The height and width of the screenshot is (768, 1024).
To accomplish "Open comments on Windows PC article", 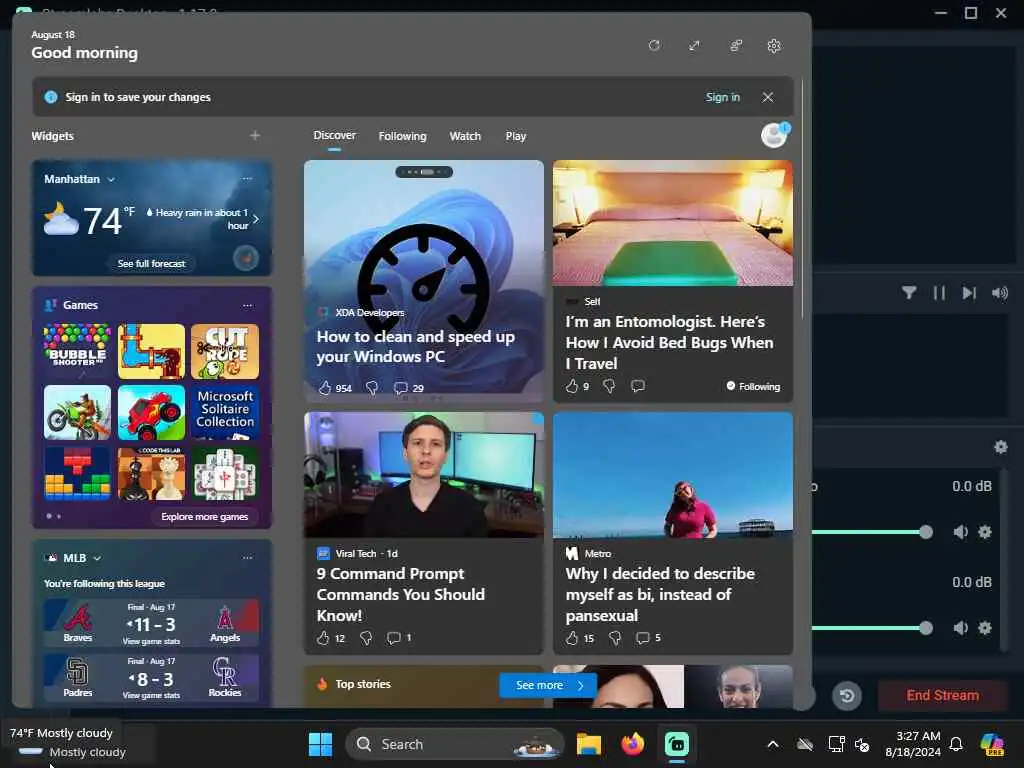I will pos(409,388).
